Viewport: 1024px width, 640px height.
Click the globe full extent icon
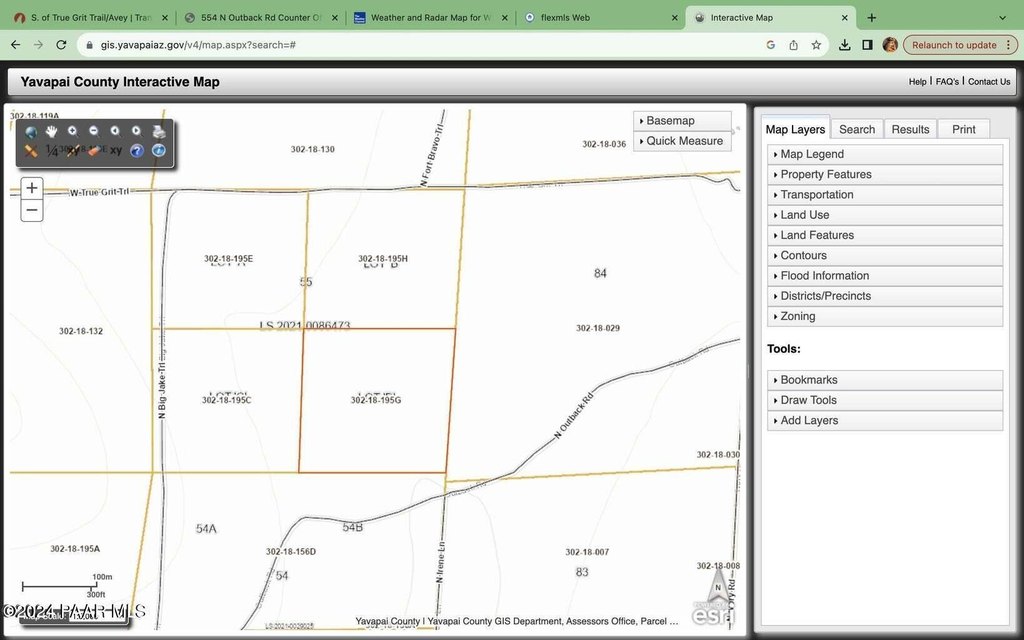(x=31, y=132)
